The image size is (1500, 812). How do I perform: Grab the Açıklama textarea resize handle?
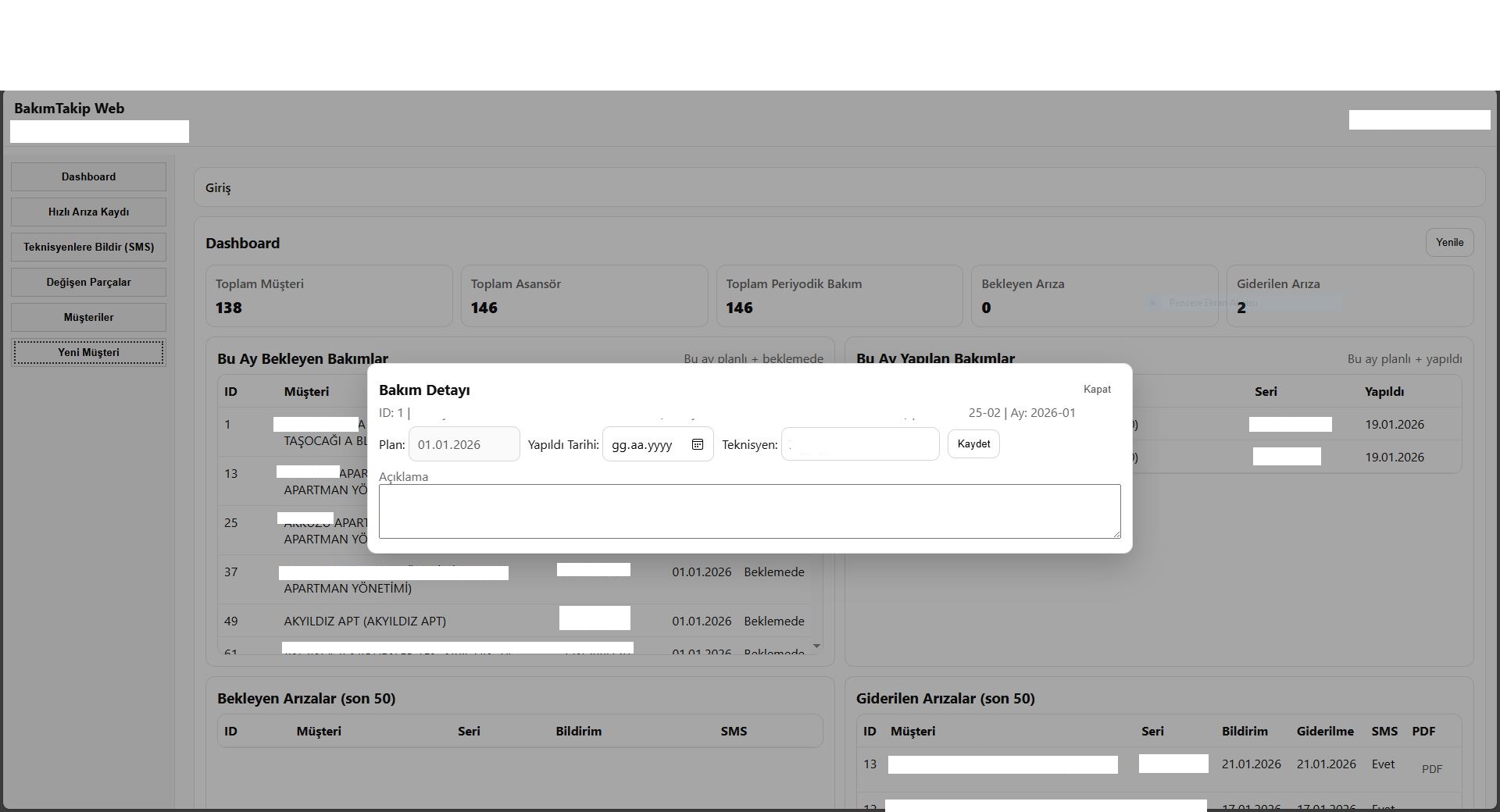pyautogui.click(x=1116, y=534)
